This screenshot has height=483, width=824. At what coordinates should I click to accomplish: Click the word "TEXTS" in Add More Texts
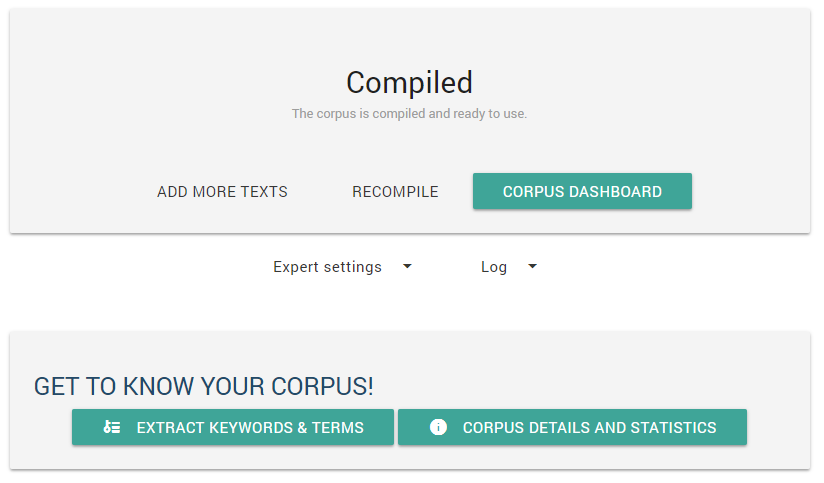tap(262, 192)
